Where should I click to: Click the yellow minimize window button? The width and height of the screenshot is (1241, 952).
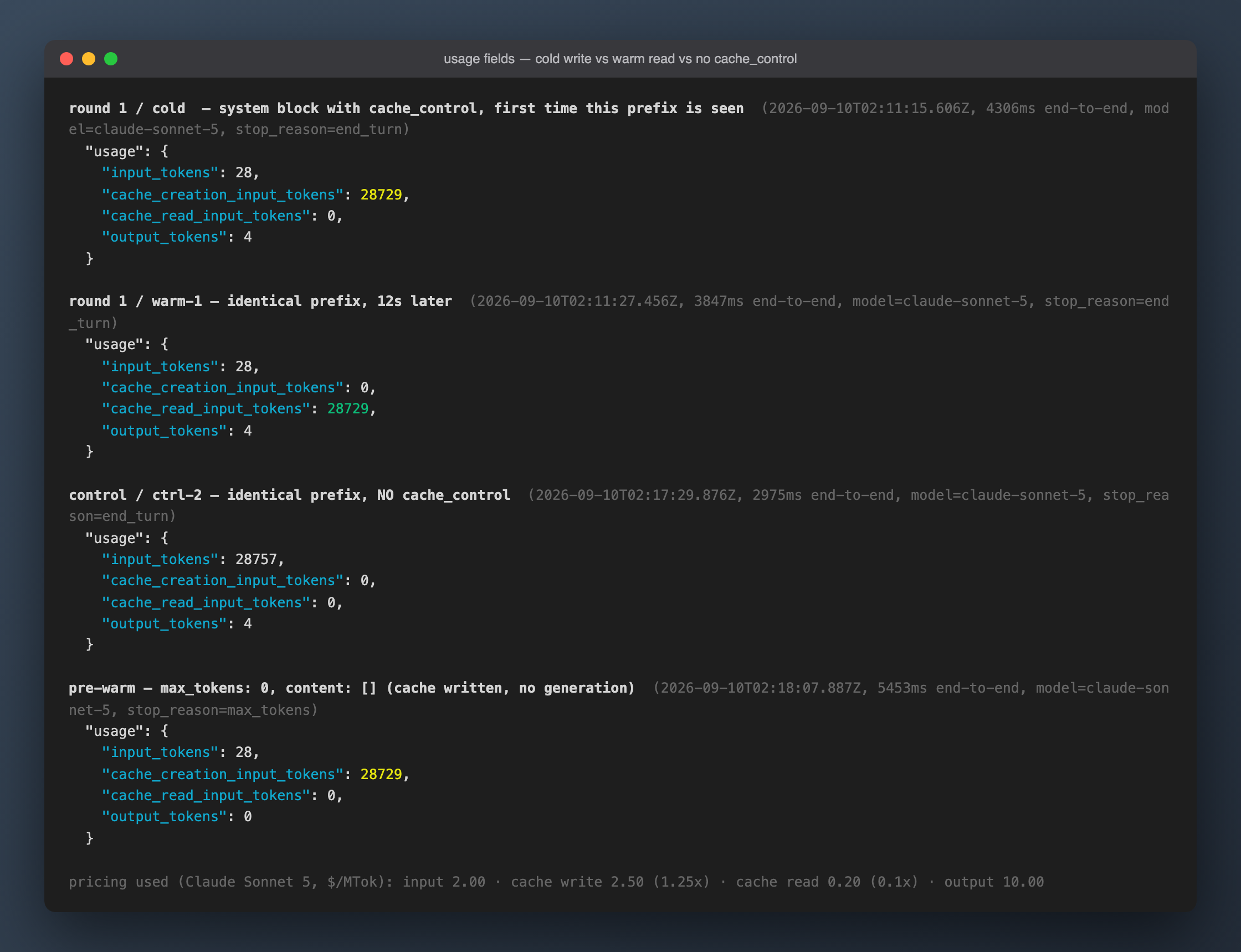coord(88,59)
